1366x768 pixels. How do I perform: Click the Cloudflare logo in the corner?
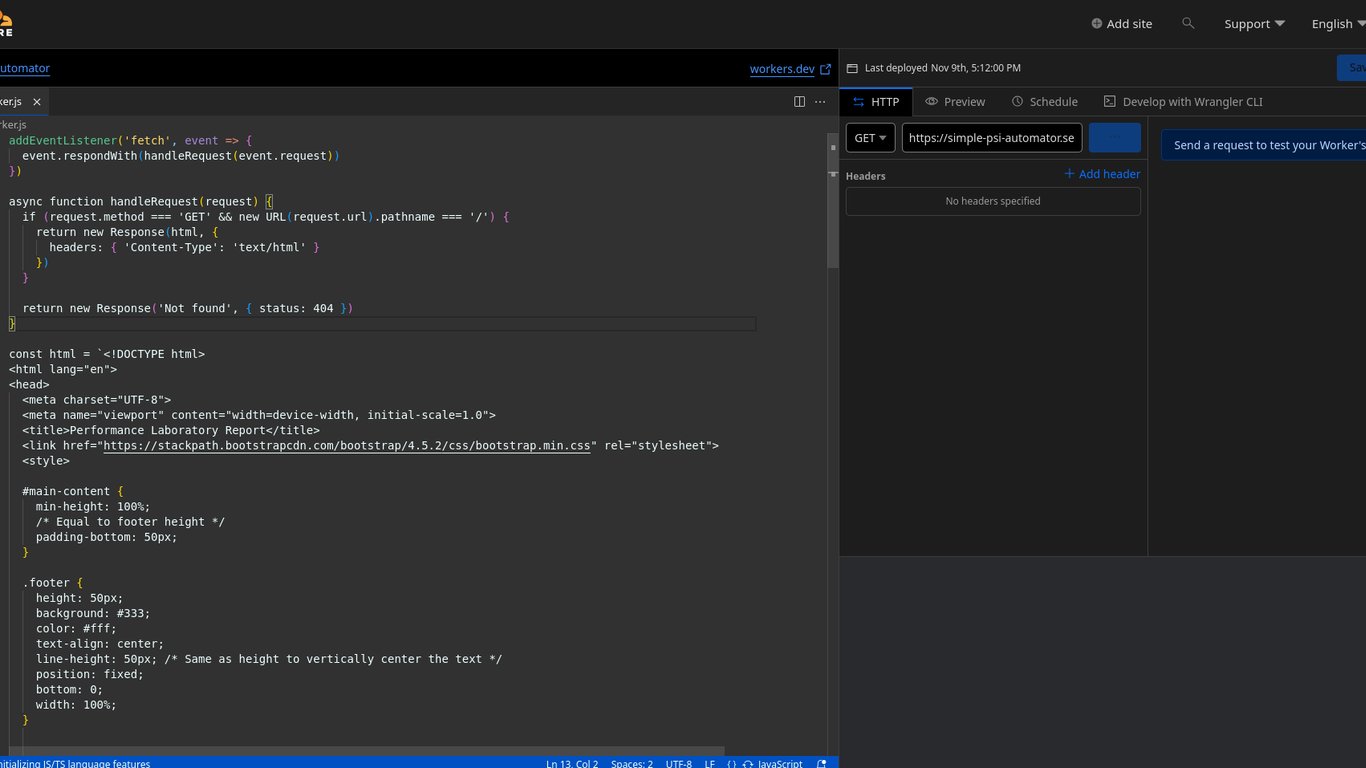click(x=7, y=18)
